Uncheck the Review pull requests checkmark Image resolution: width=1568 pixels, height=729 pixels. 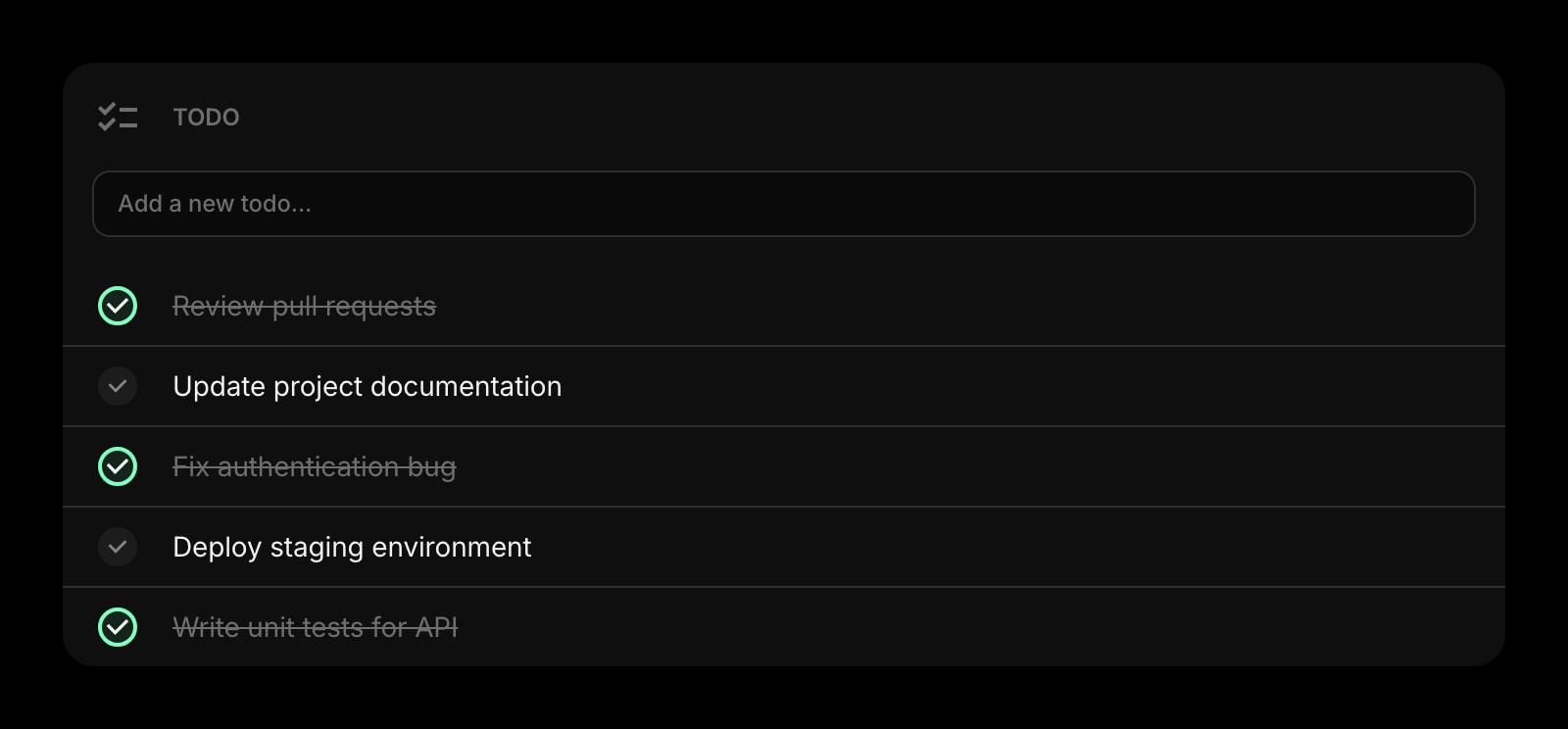118,306
